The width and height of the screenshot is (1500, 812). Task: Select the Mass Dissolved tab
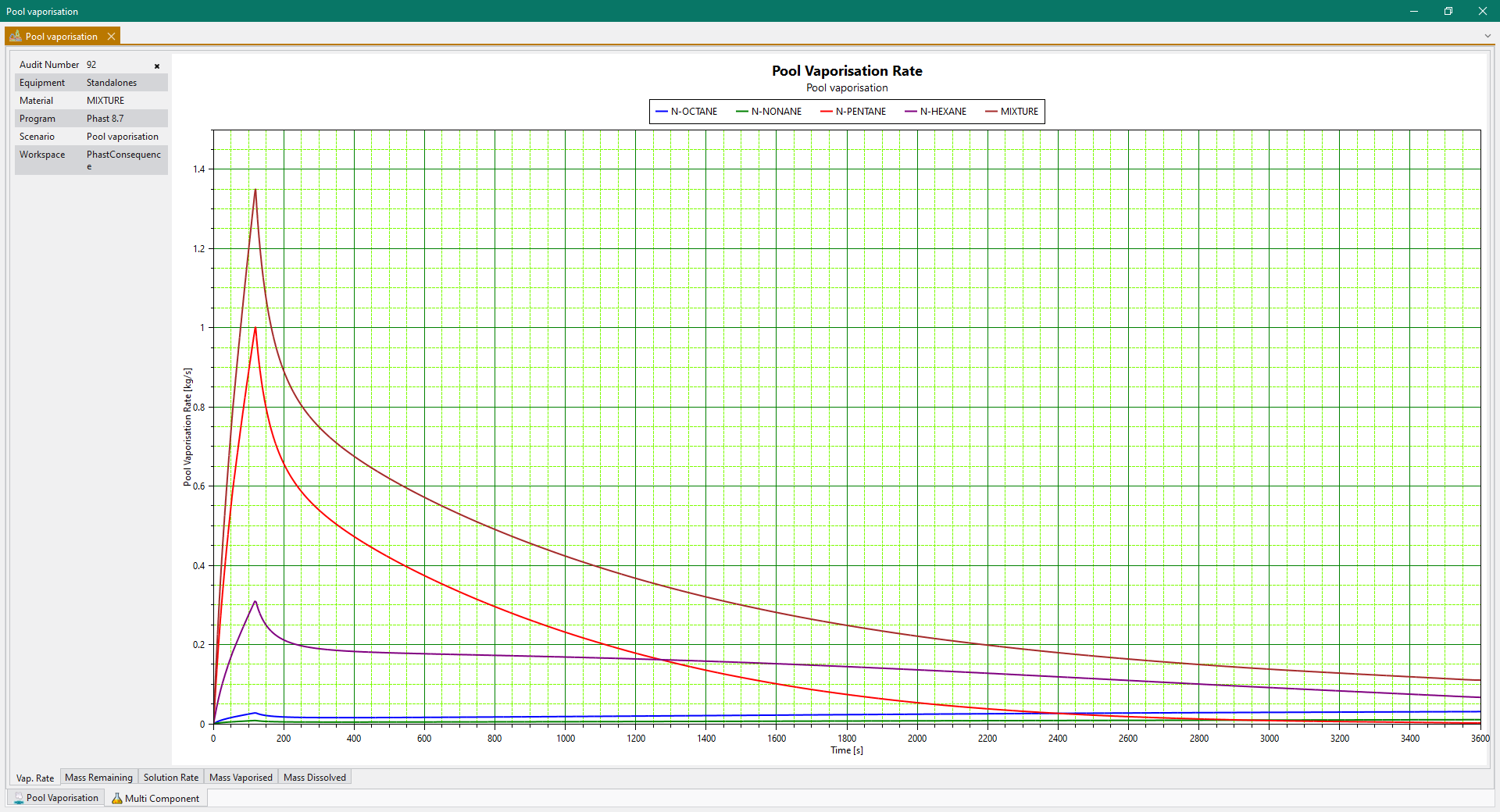[314, 778]
